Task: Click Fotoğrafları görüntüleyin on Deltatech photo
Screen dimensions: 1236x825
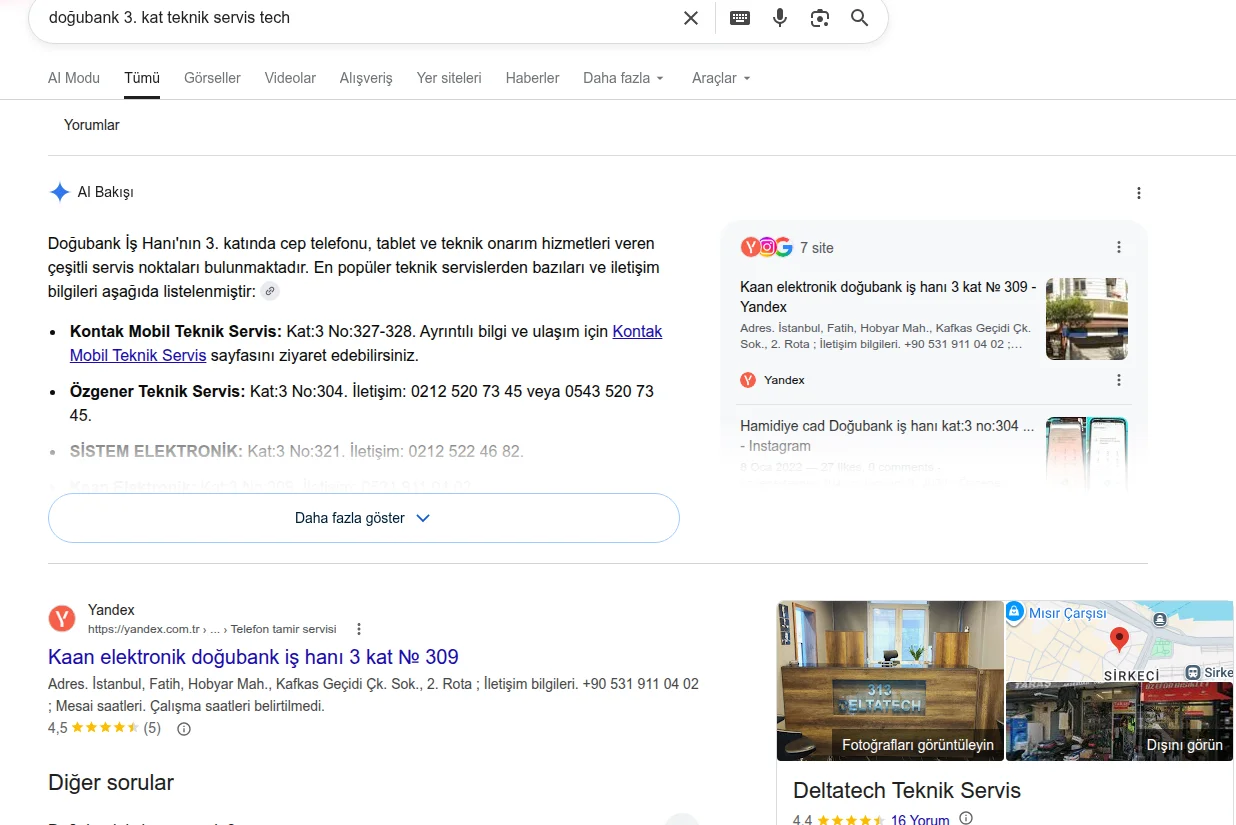Action: click(x=918, y=744)
